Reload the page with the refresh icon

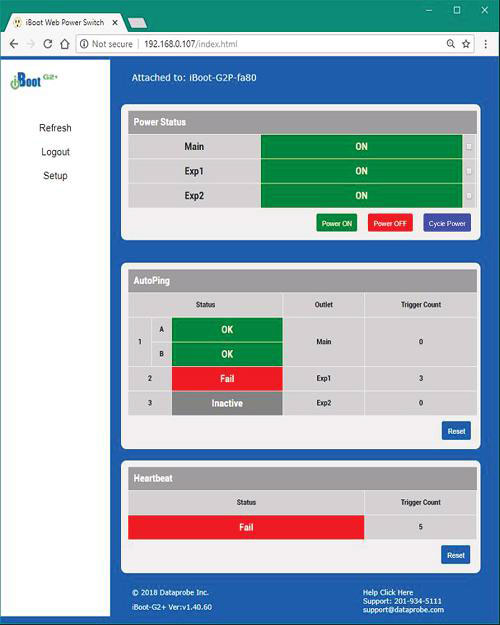tap(48, 44)
